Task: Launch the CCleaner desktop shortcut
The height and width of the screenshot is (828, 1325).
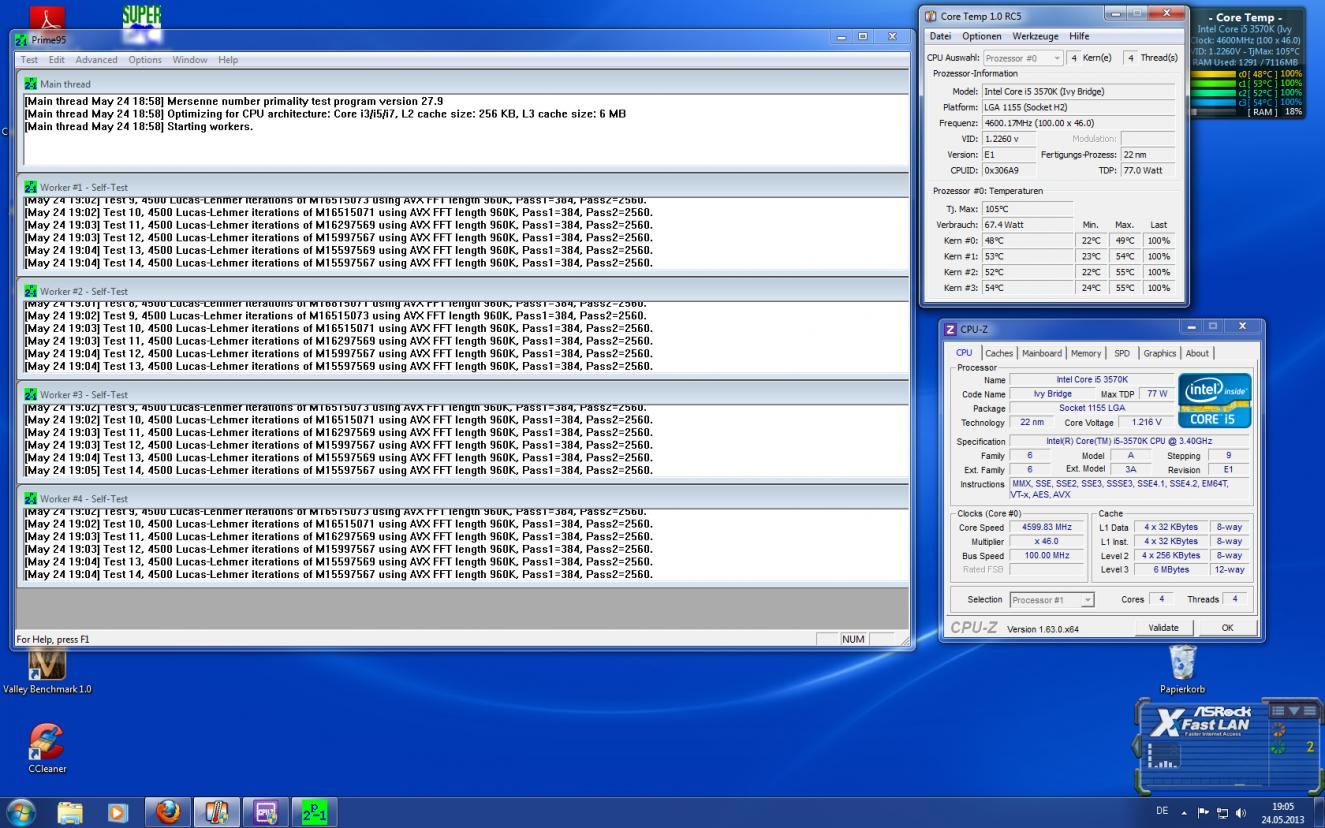Action: point(47,743)
